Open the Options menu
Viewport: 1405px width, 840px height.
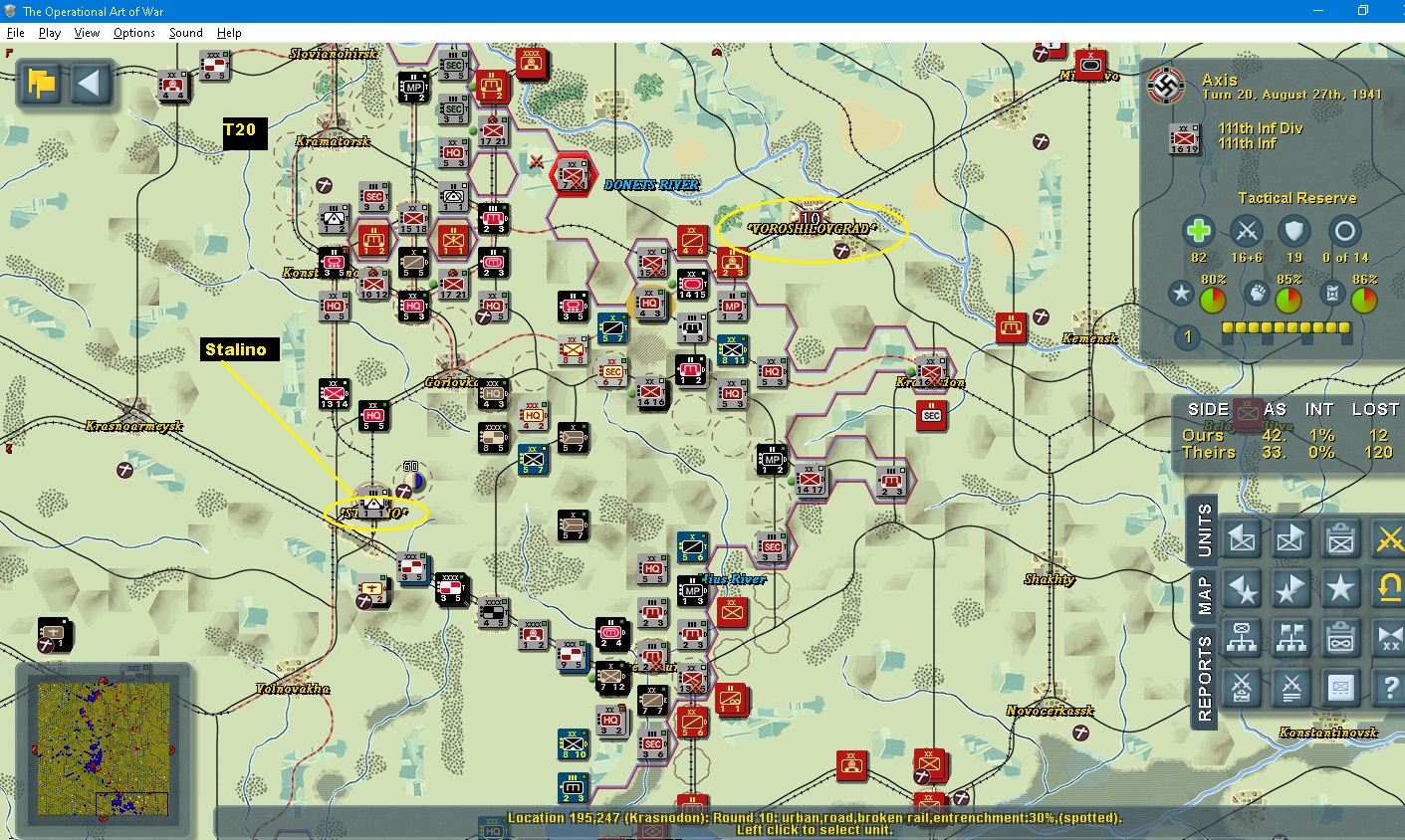tap(134, 33)
